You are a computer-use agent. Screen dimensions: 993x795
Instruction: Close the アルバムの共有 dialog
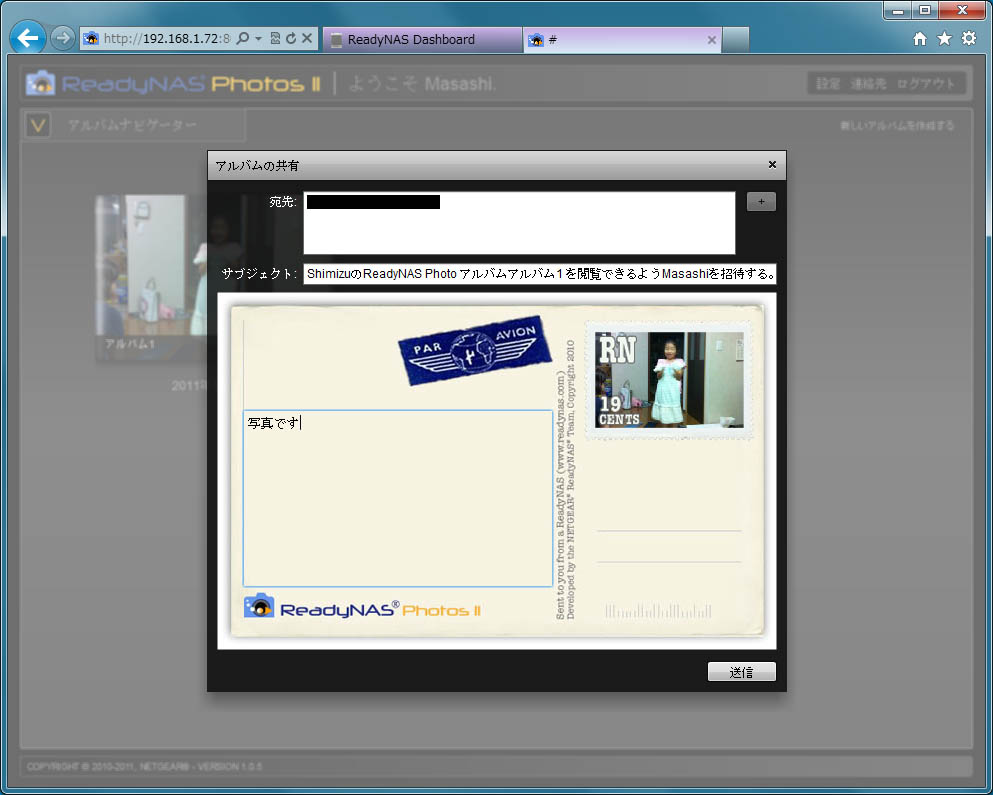(x=772, y=165)
